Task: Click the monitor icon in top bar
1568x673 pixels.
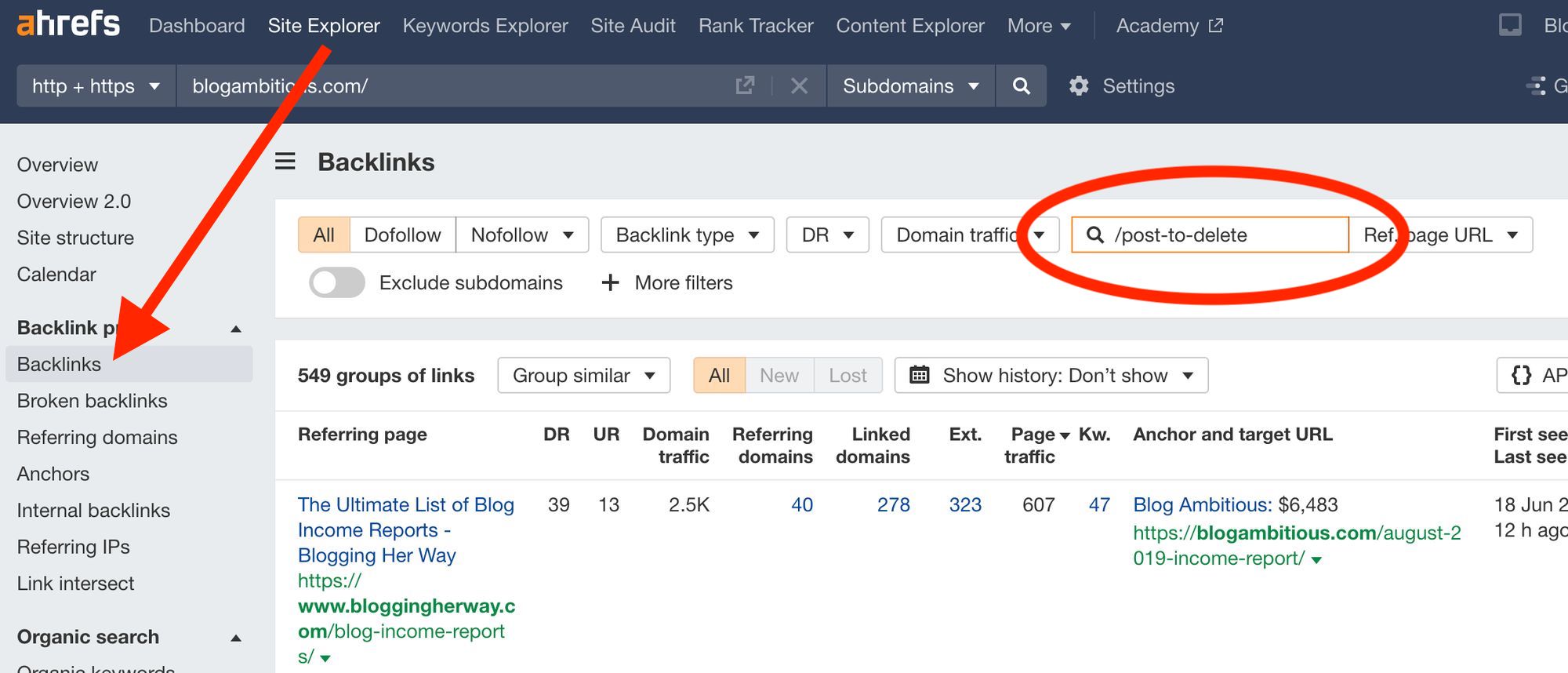Action: pyautogui.click(x=1510, y=25)
